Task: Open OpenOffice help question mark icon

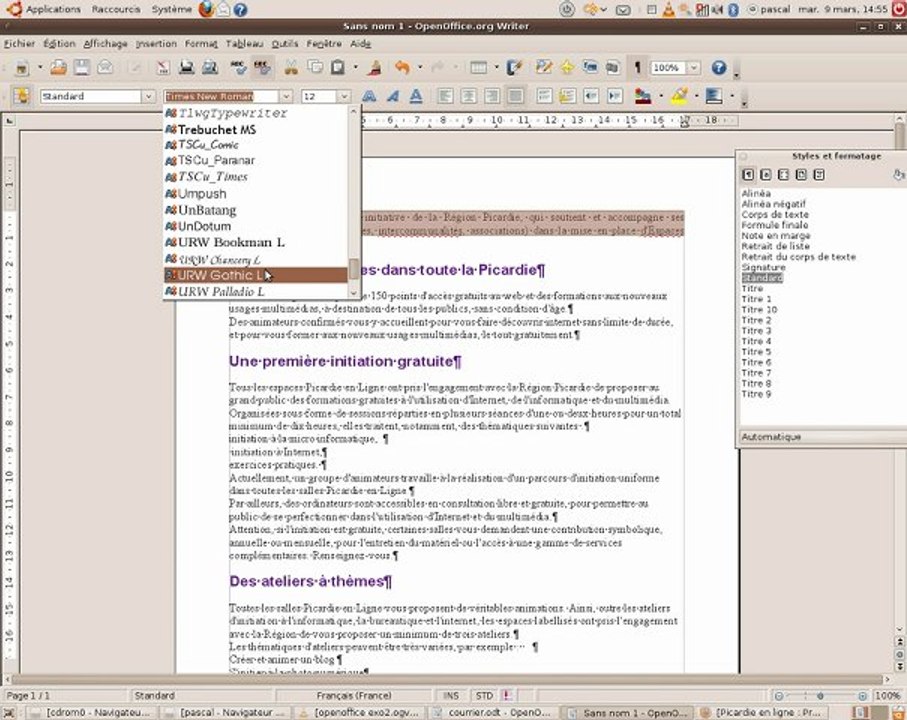Action: point(719,68)
